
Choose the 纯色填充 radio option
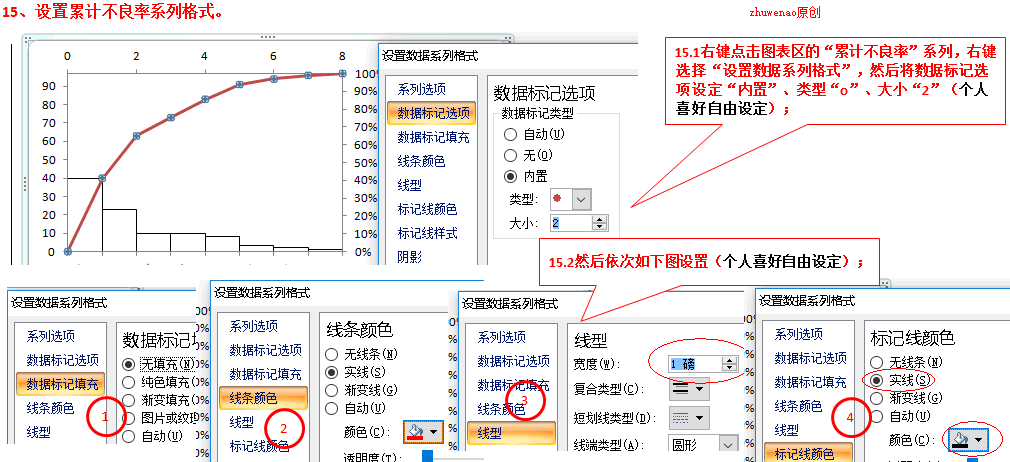pos(128,382)
